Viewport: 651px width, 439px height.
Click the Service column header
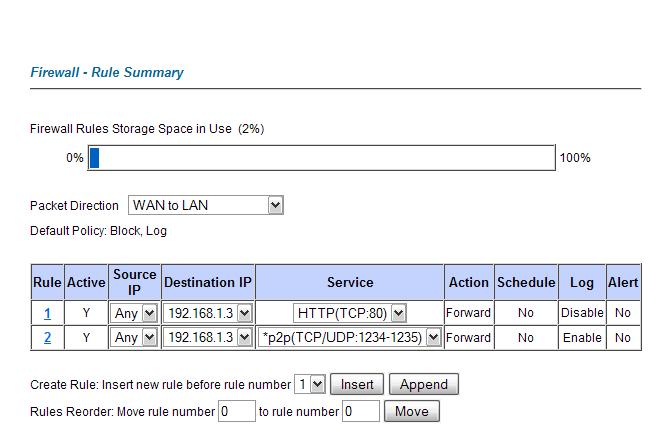pos(350,282)
